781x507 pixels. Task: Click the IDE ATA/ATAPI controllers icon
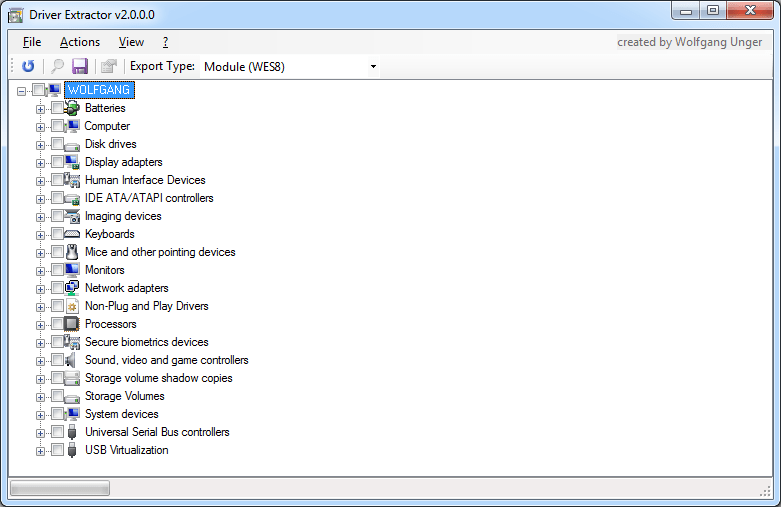click(x=72, y=199)
